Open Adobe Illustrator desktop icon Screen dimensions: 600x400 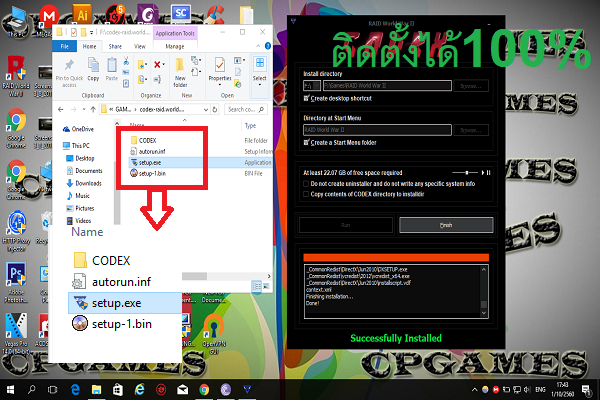(82, 15)
